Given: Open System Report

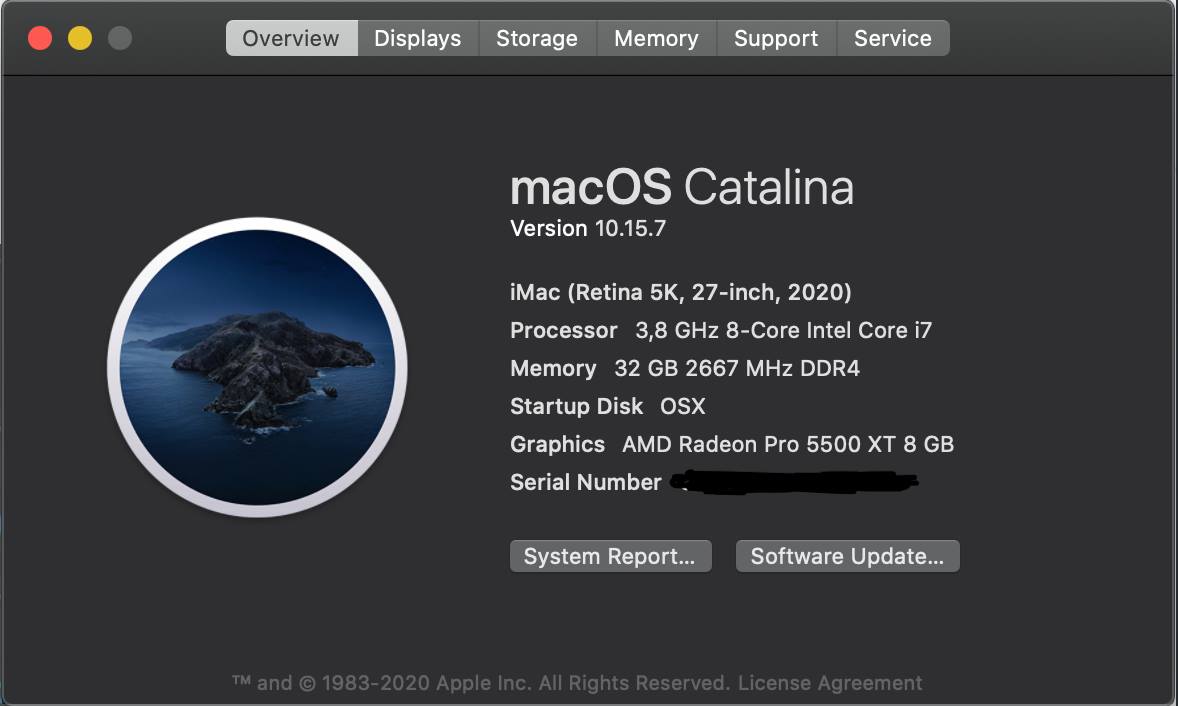Looking at the screenshot, I should [610, 556].
